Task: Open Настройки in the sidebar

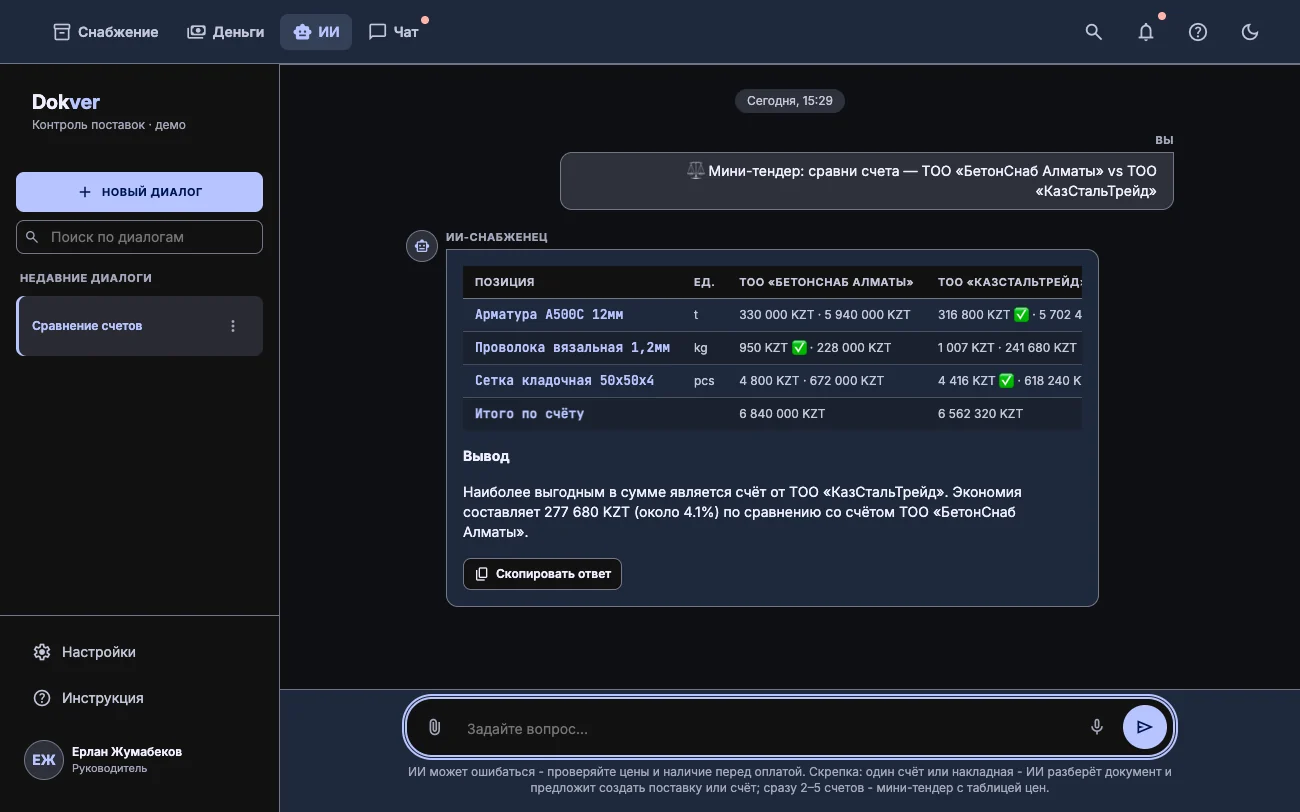Action: (x=139, y=652)
